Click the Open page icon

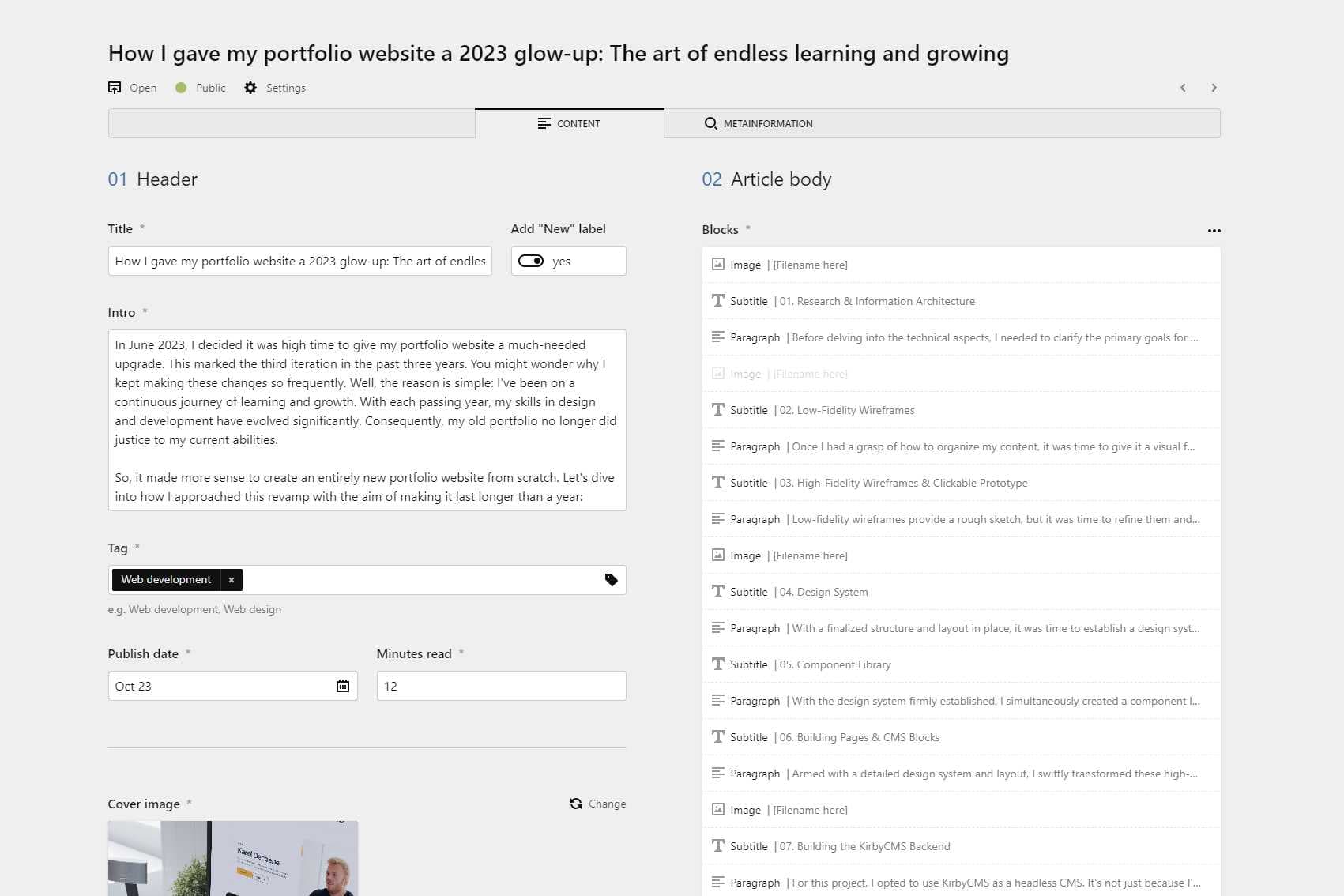[115, 88]
